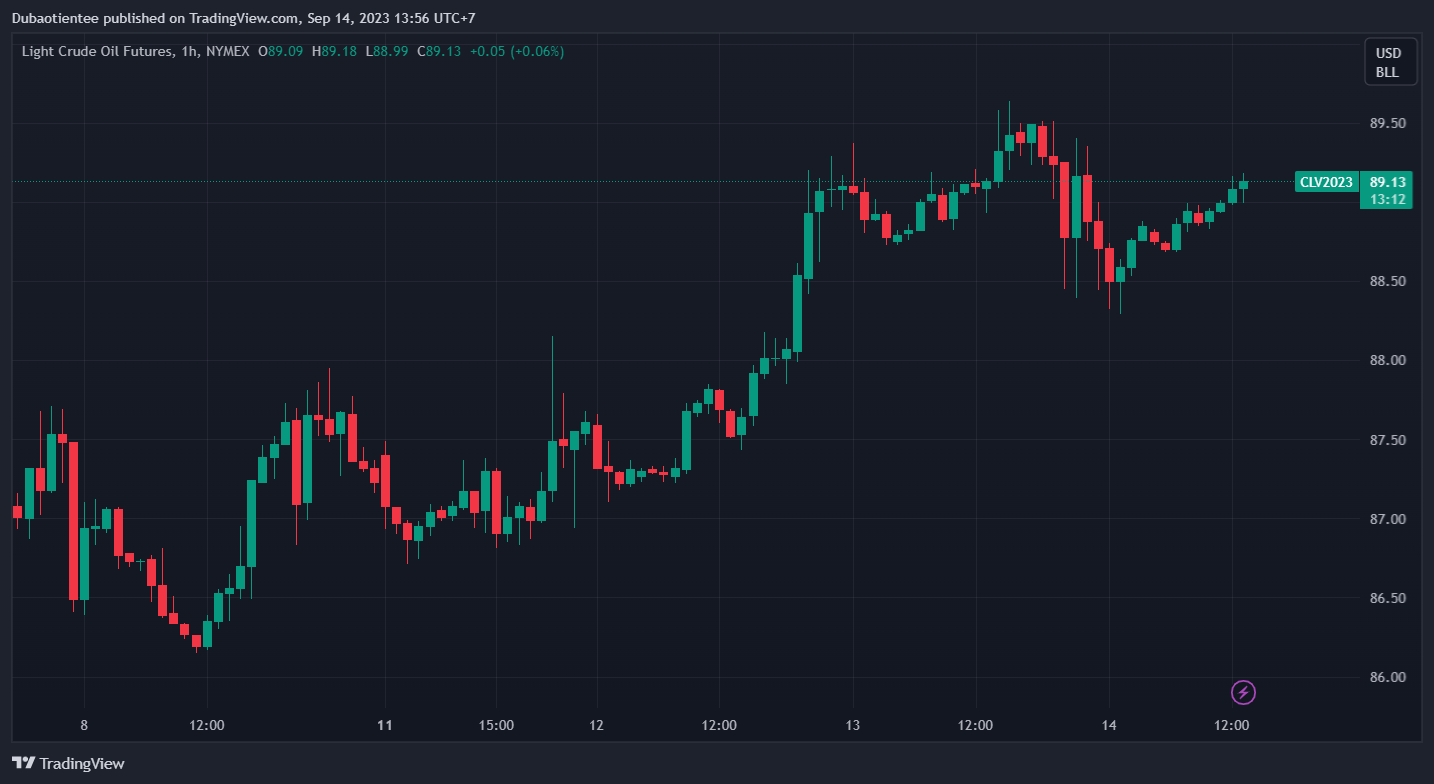Click the CLV2023 symbol label
This screenshot has width=1434, height=784.
coord(1326,182)
